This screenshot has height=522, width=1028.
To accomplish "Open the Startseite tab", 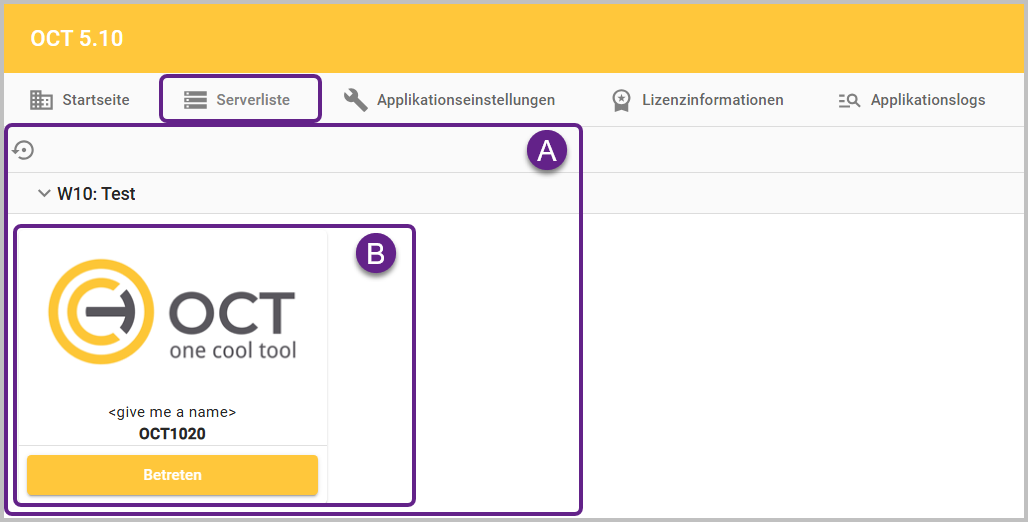I will click(x=95, y=100).
